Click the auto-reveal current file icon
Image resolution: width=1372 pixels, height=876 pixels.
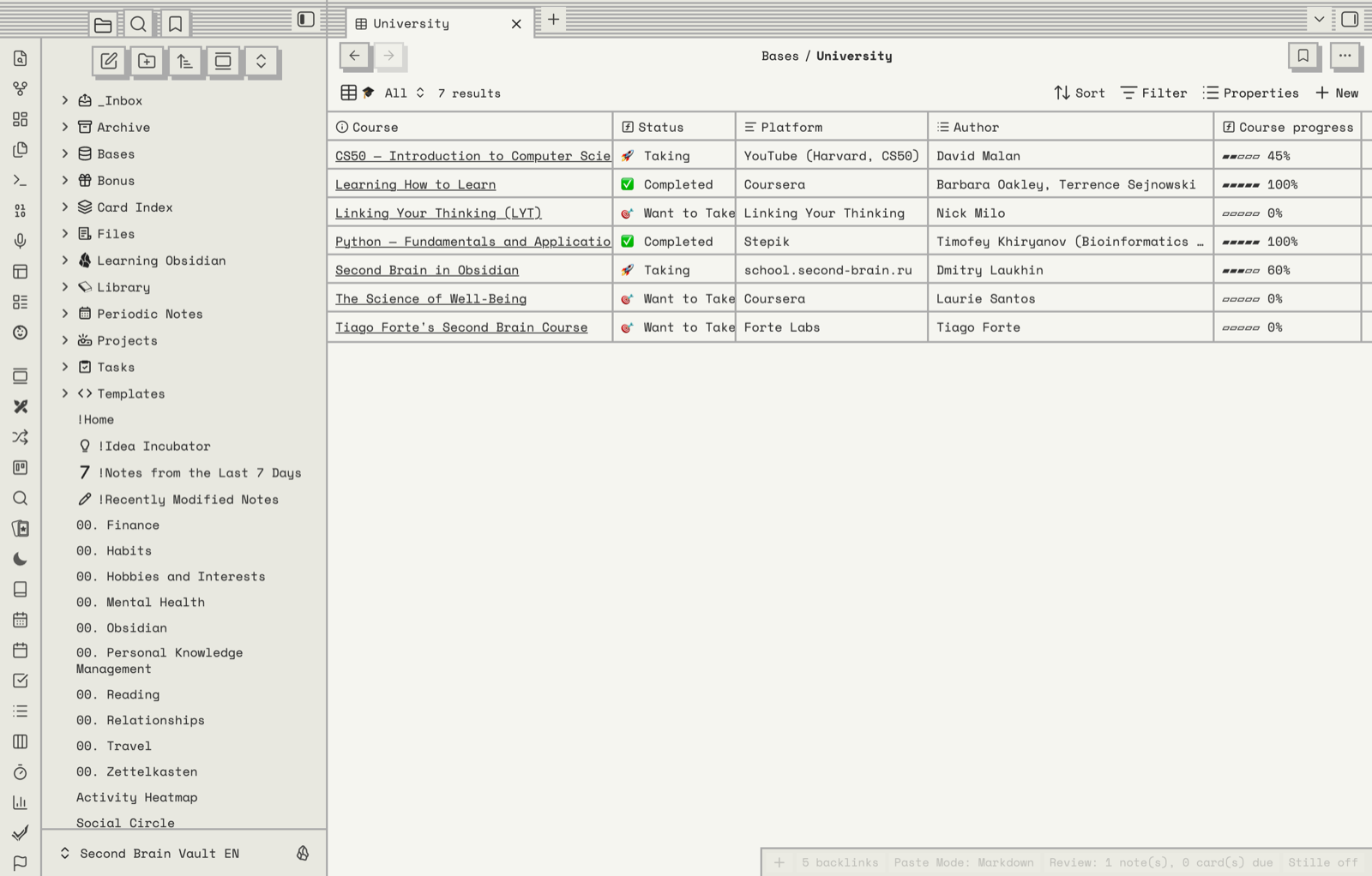(x=223, y=61)
